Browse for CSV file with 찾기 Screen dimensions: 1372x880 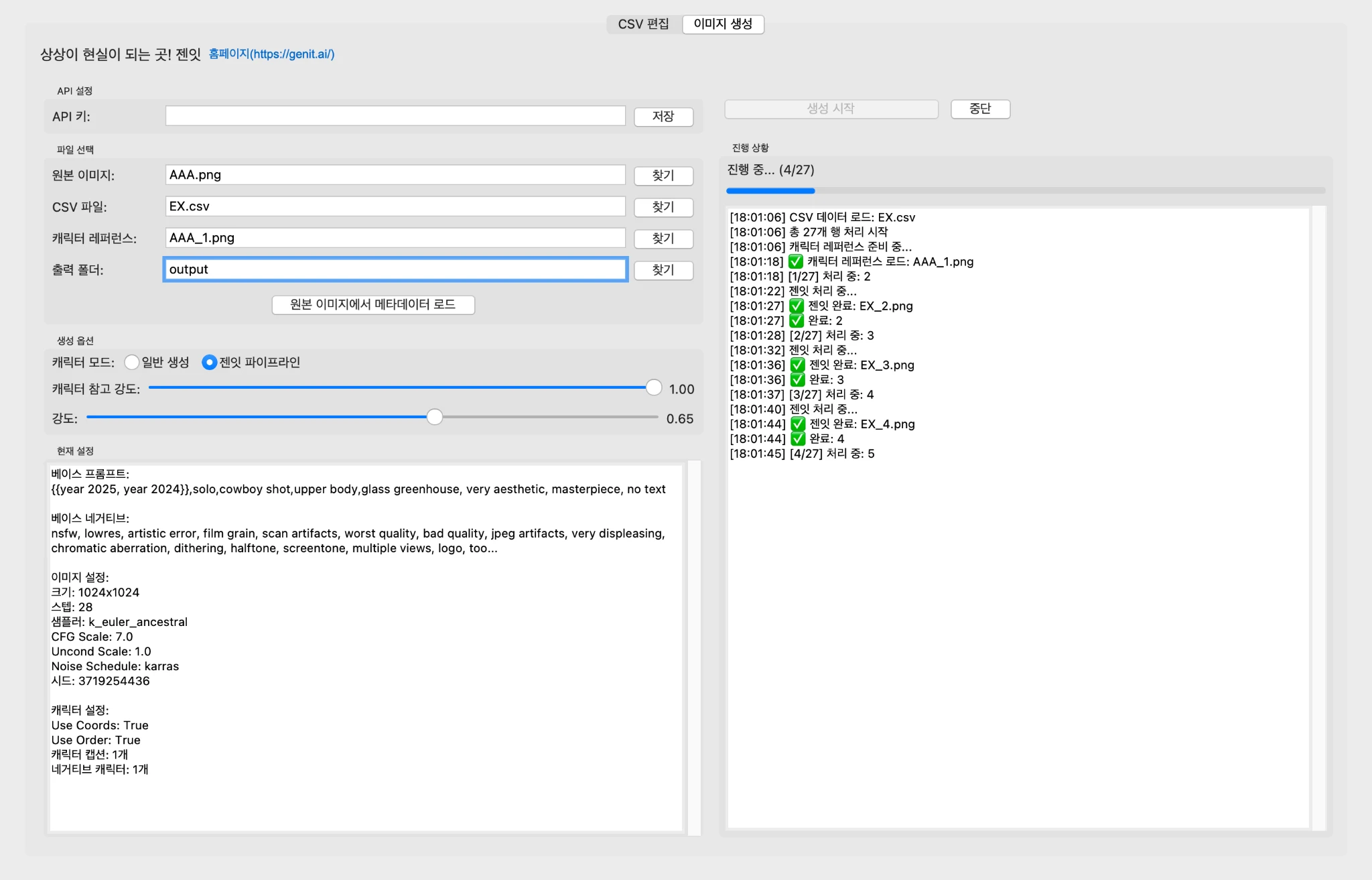click(663, 207)
